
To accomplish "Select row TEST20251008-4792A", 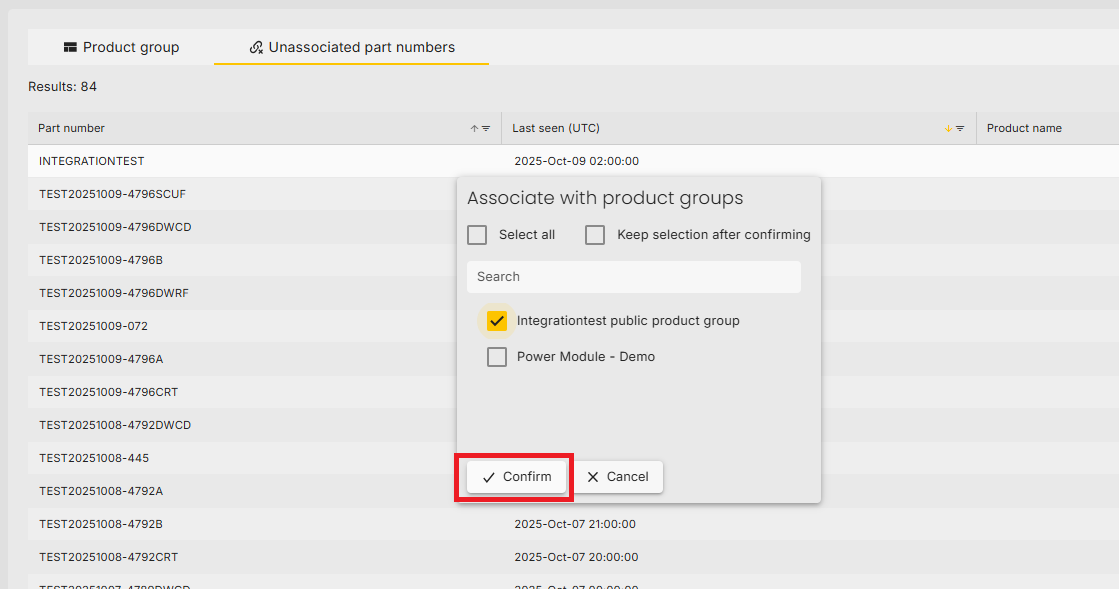I will click(x=243, y=491).
